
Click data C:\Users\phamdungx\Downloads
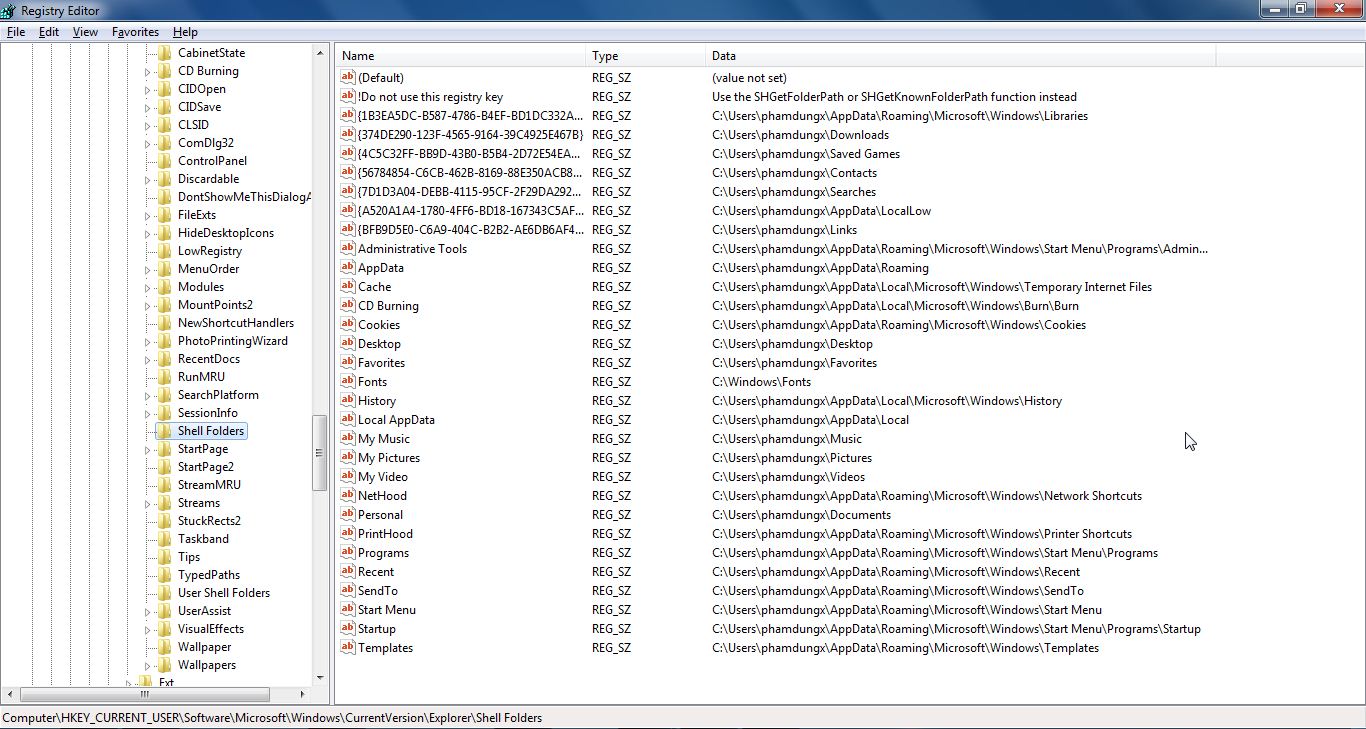point(800,135)
